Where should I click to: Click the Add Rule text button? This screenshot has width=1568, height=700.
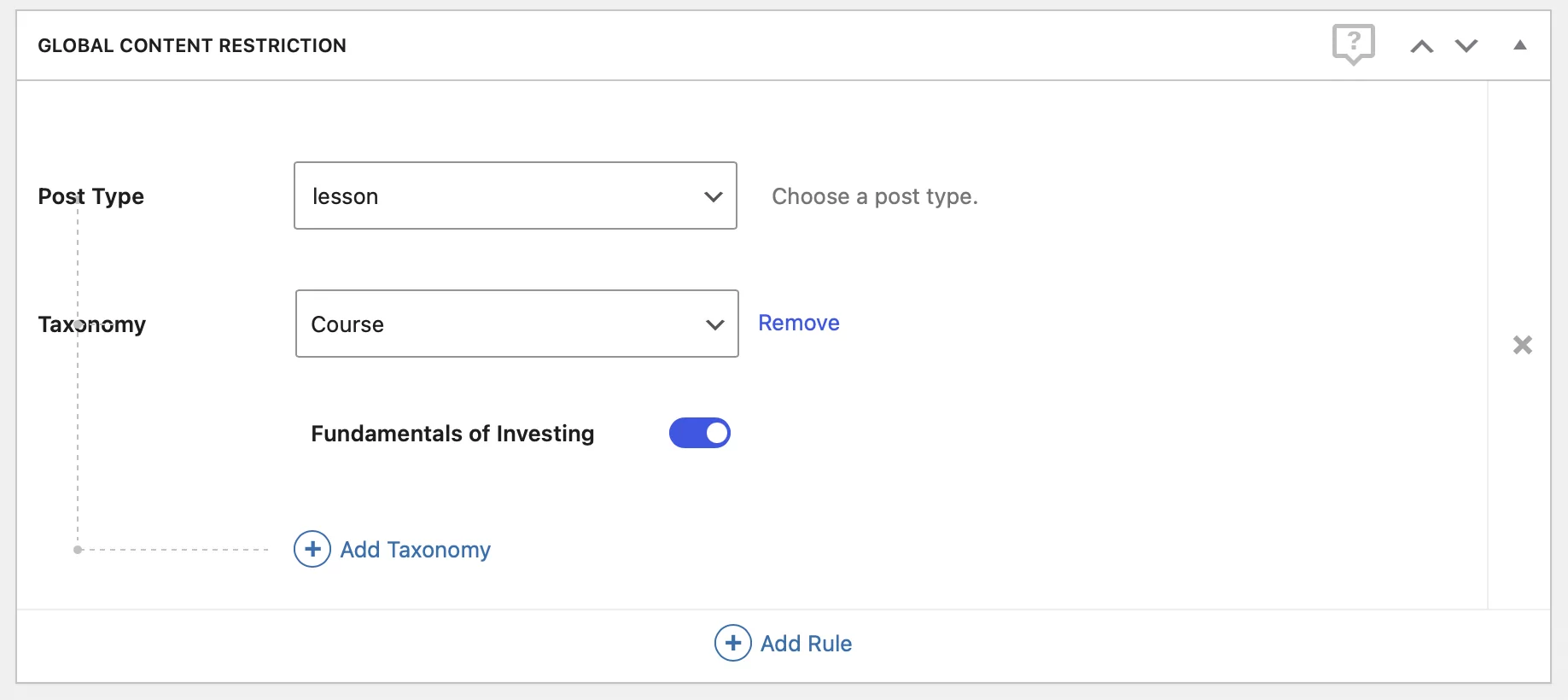click(806, 644)
